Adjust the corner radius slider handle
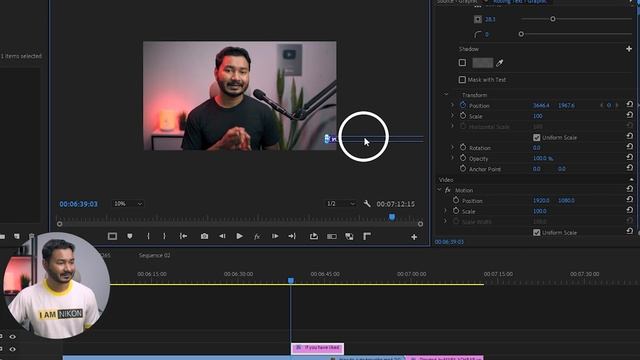 click(x=521, y=34)
